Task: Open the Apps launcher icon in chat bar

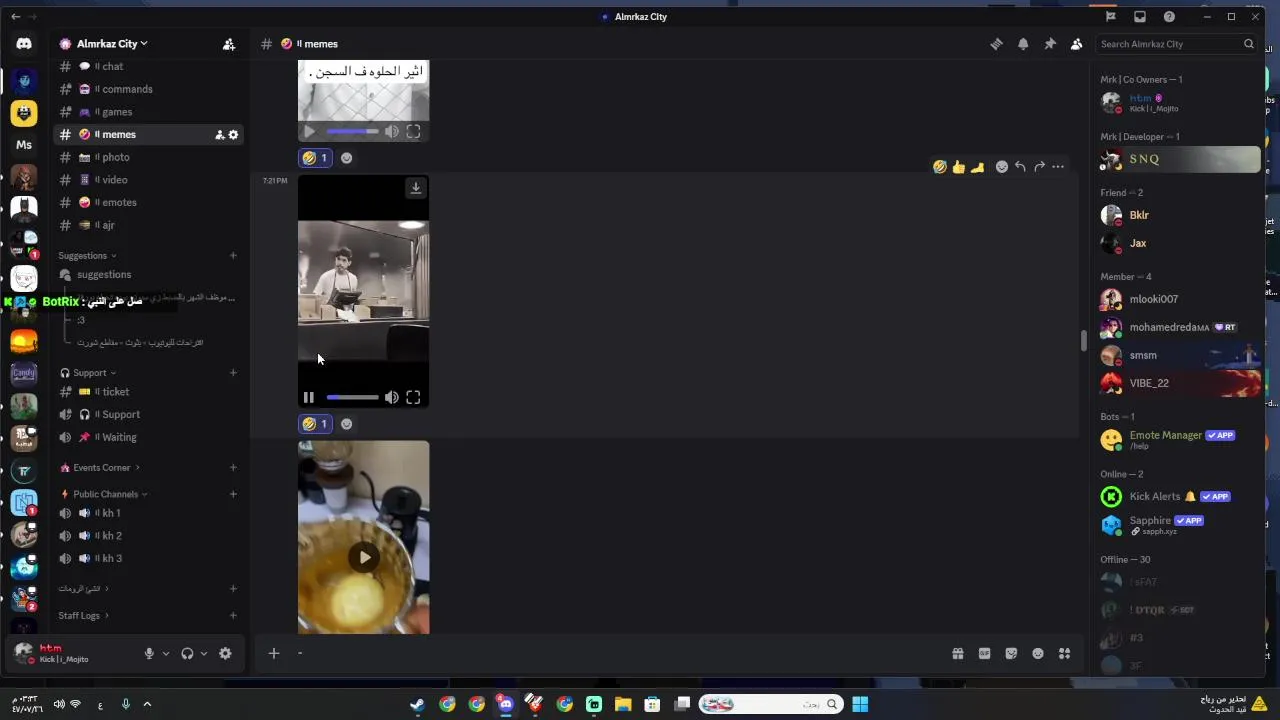Action: pyautogui.click(x=1065, y=654)
